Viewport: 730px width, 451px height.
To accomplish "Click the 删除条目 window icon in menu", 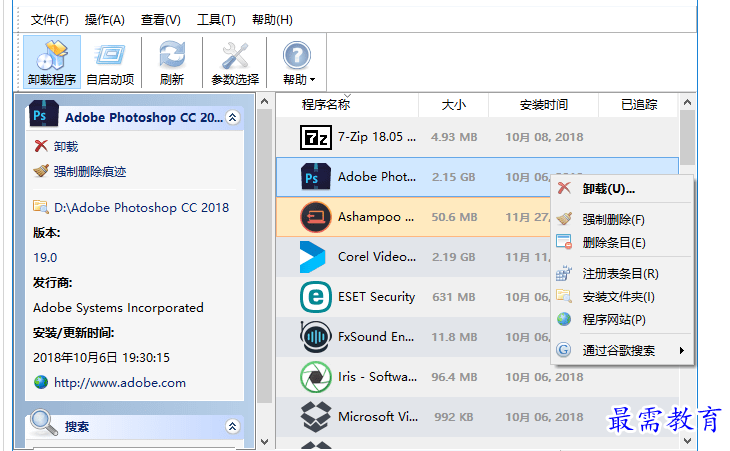I will click(x=564, y=242).
